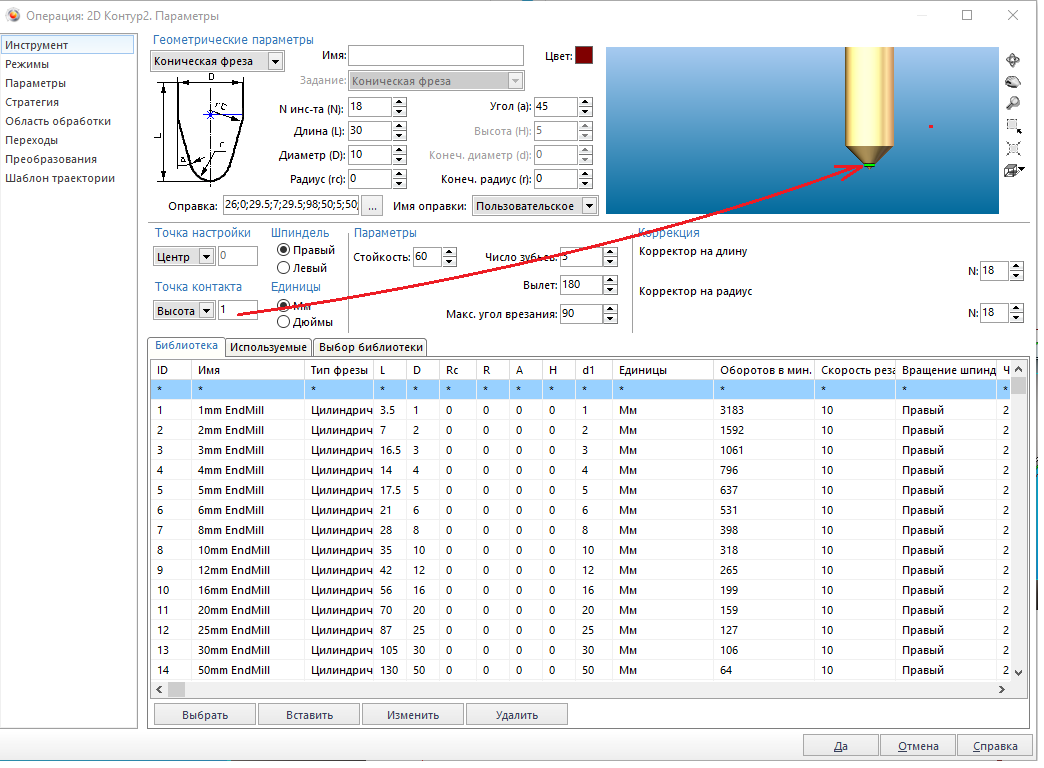Open the Преобразования section
The height and width of the screenshot is (768, 1044).
[x=51, y=159]
